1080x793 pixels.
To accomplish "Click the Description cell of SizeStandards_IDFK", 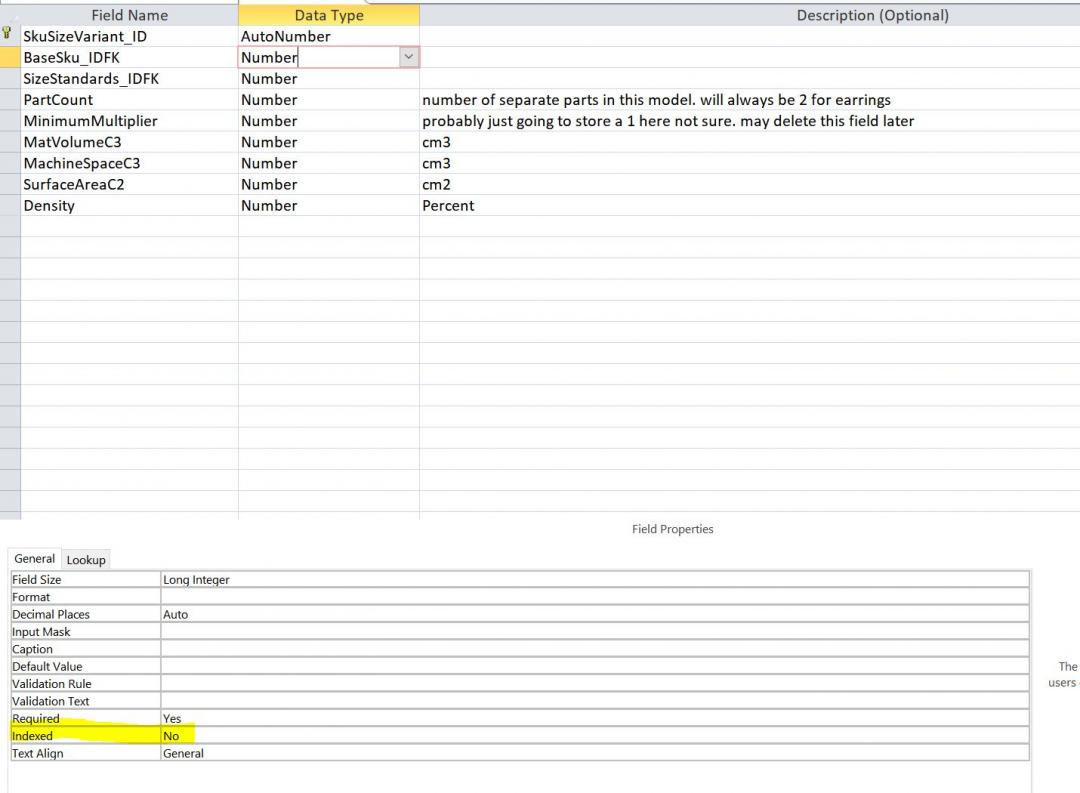I will point(749,79).
